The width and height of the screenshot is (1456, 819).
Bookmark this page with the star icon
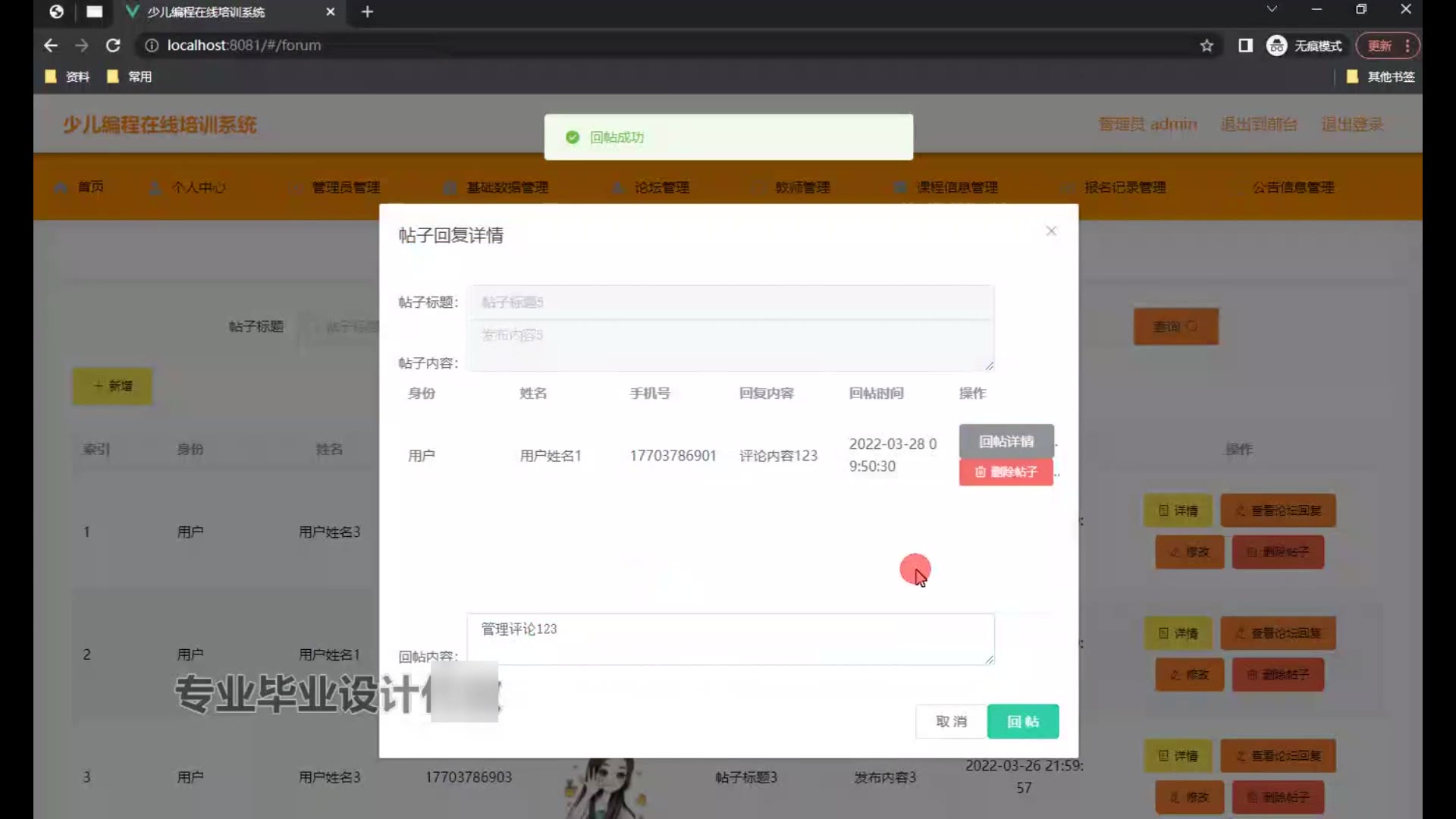pos(1207,45)
